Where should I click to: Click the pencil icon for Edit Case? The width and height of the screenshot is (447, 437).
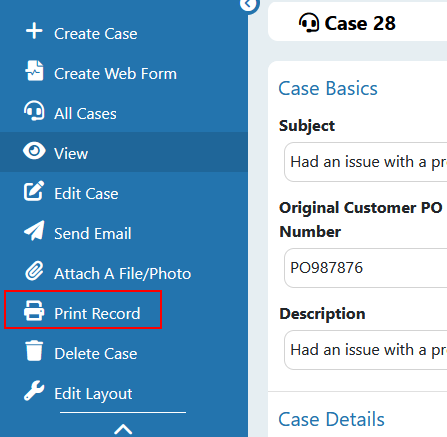(34, 191)
